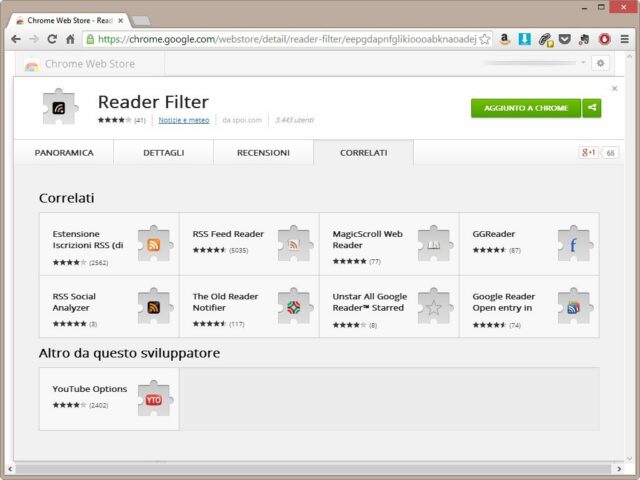640x480 pixels.
Task: Open the Chrome hamburger menu
Action: (625, 39)
